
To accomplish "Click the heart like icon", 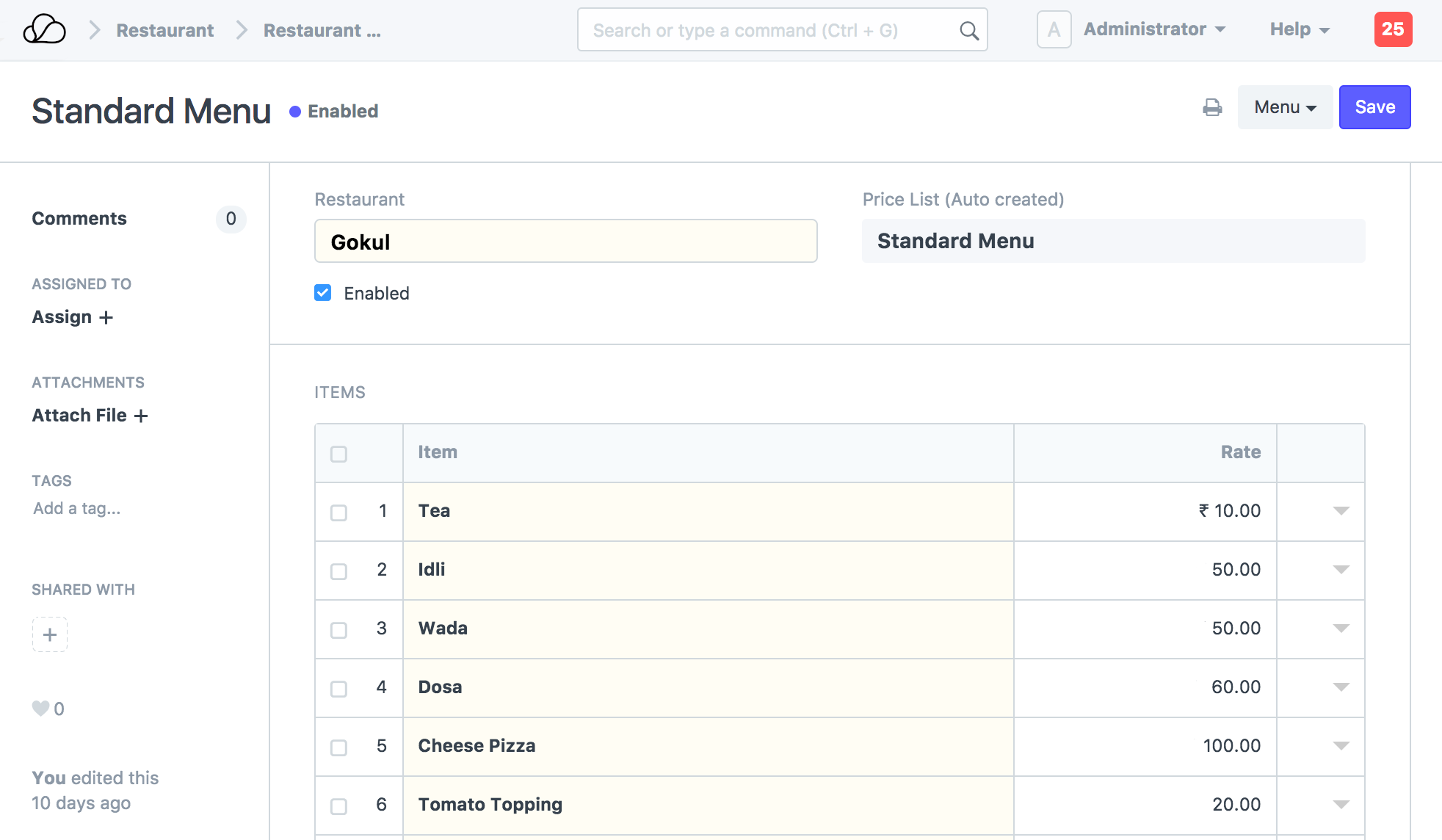I will 40,709.
